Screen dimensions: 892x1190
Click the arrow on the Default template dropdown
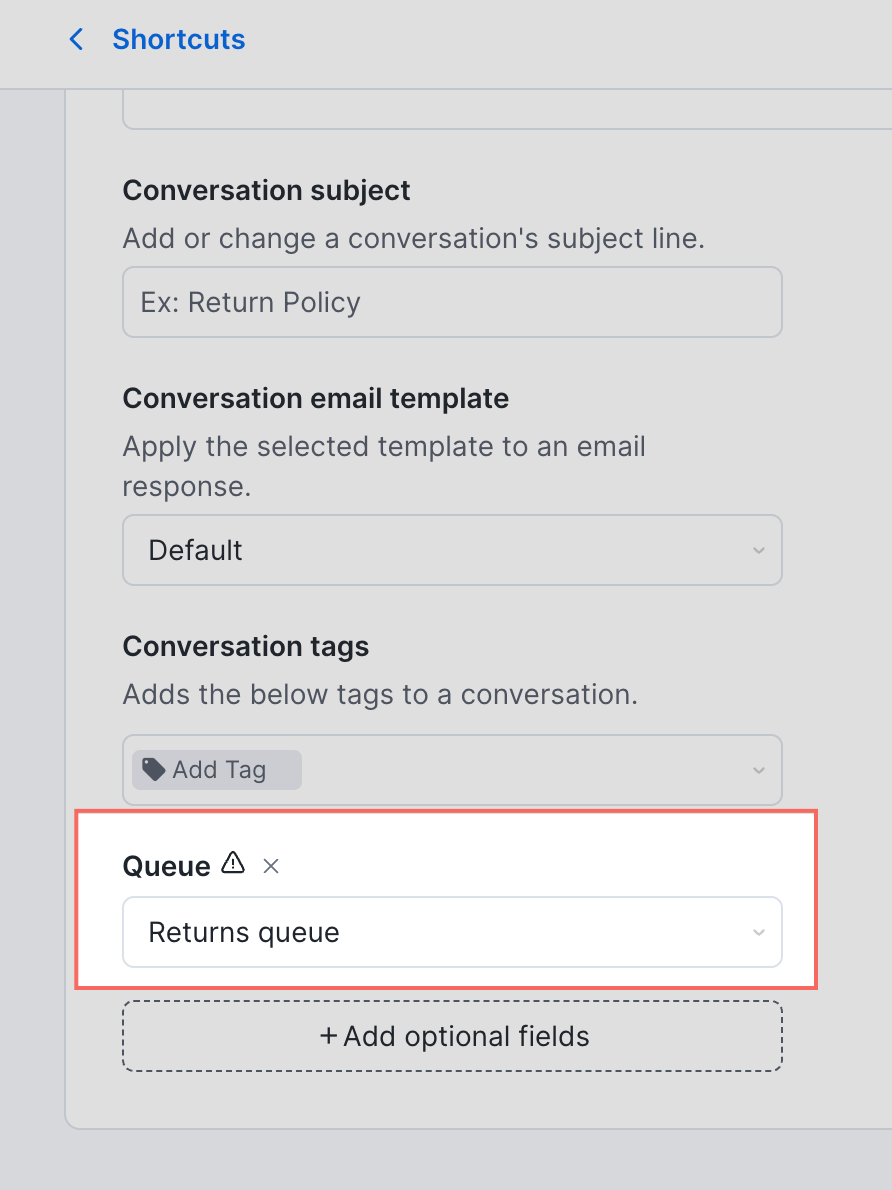(x=759, y=551)
